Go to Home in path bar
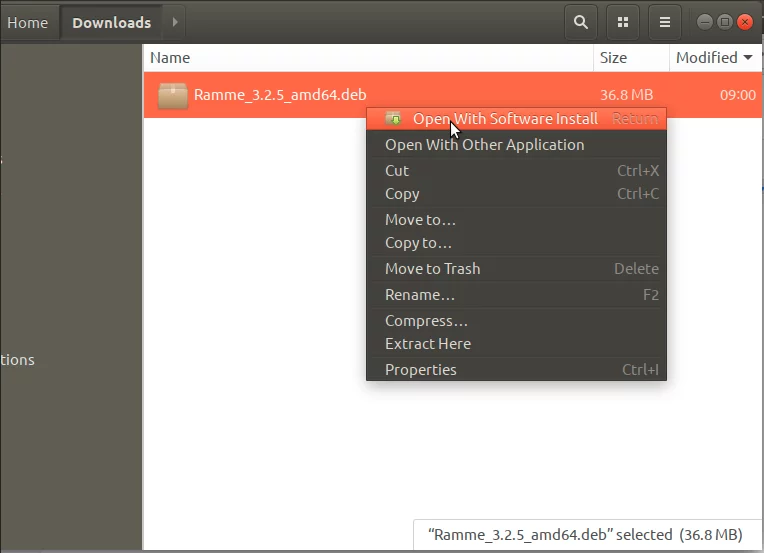This screenshot has width=764, height=553. [x=28, y=22]
